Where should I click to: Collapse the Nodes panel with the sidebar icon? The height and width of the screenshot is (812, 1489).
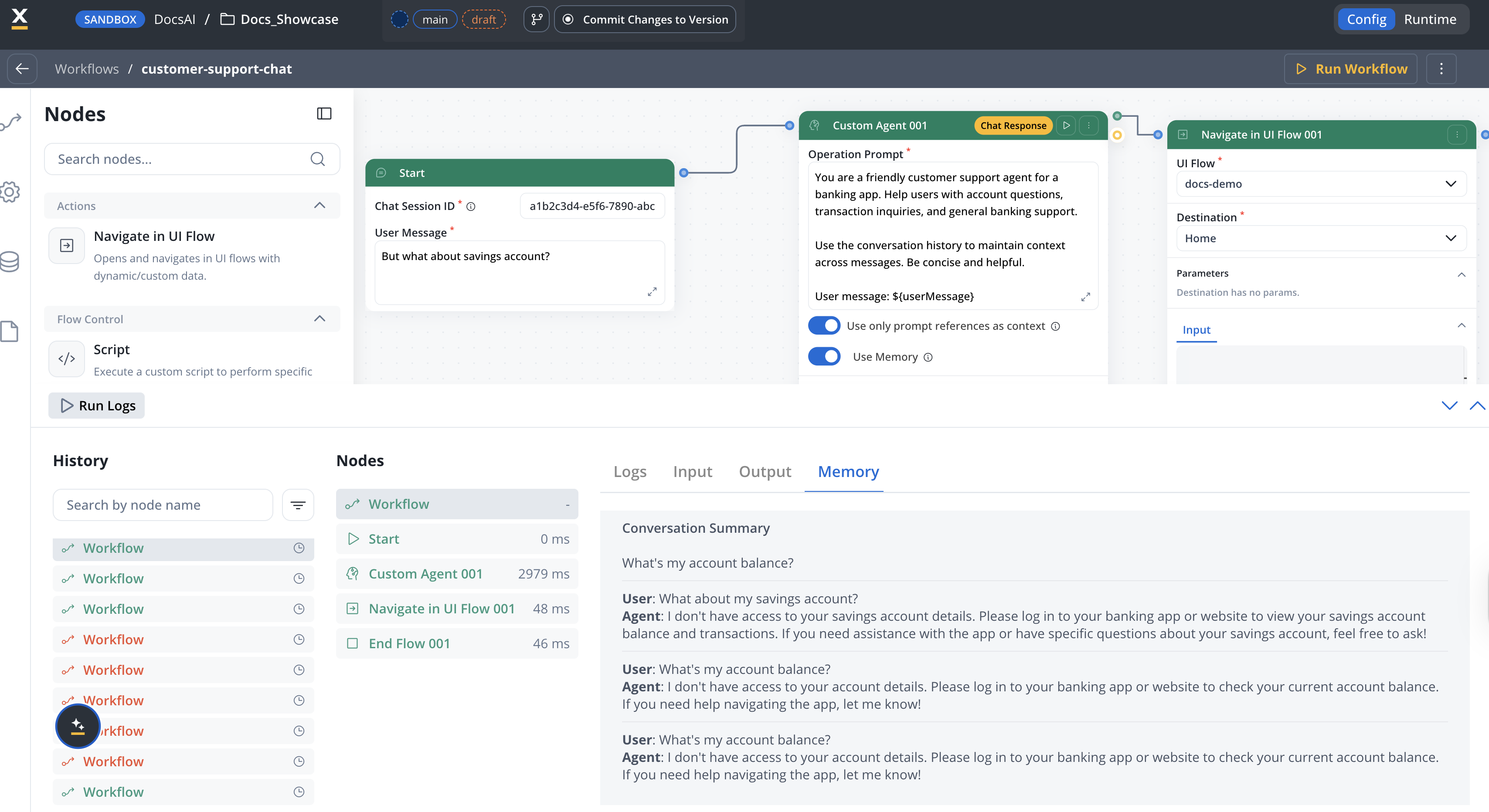(x=324, y=114)
